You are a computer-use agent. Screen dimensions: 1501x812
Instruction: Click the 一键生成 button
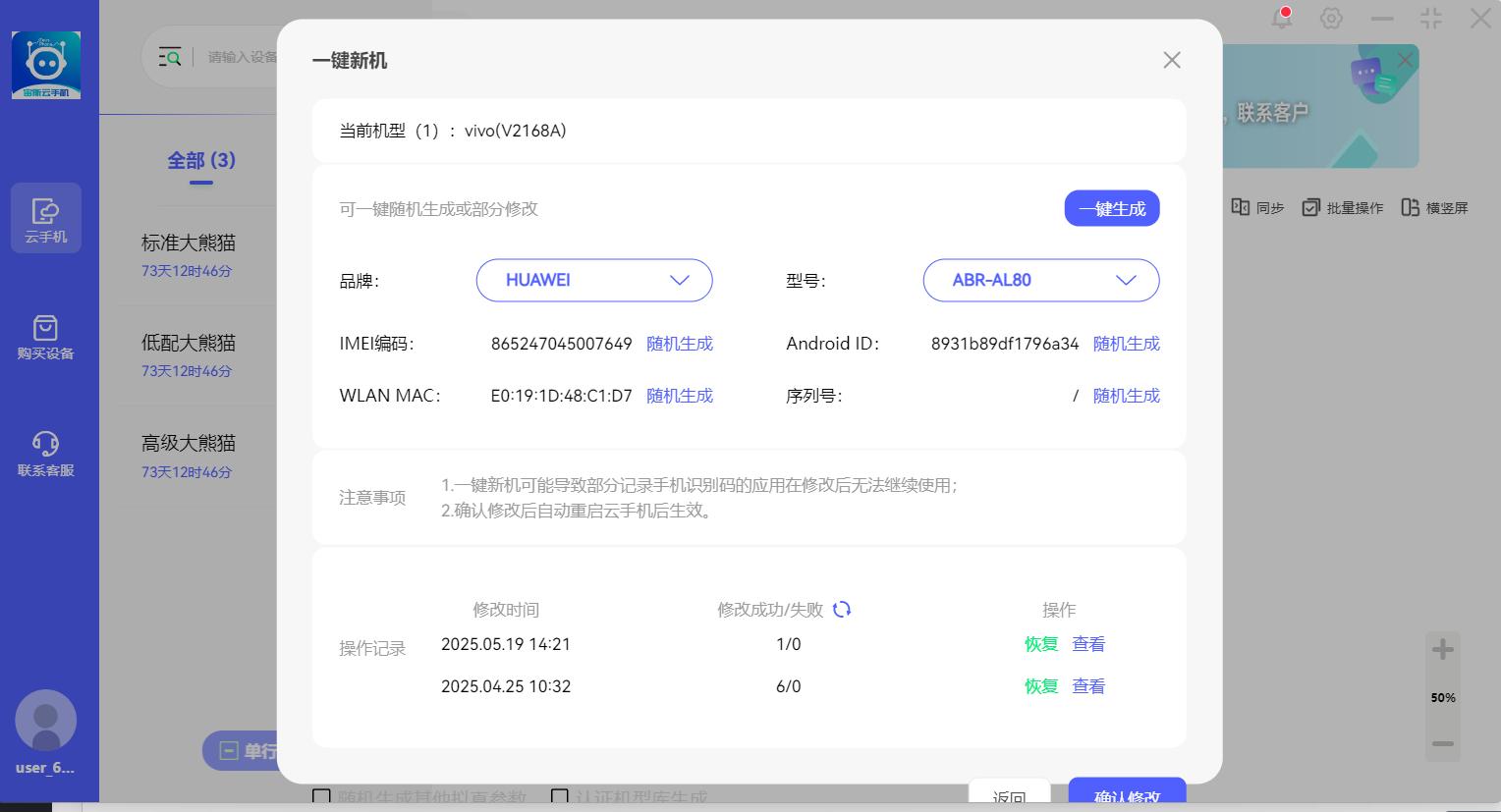[x=1111, y=208]
